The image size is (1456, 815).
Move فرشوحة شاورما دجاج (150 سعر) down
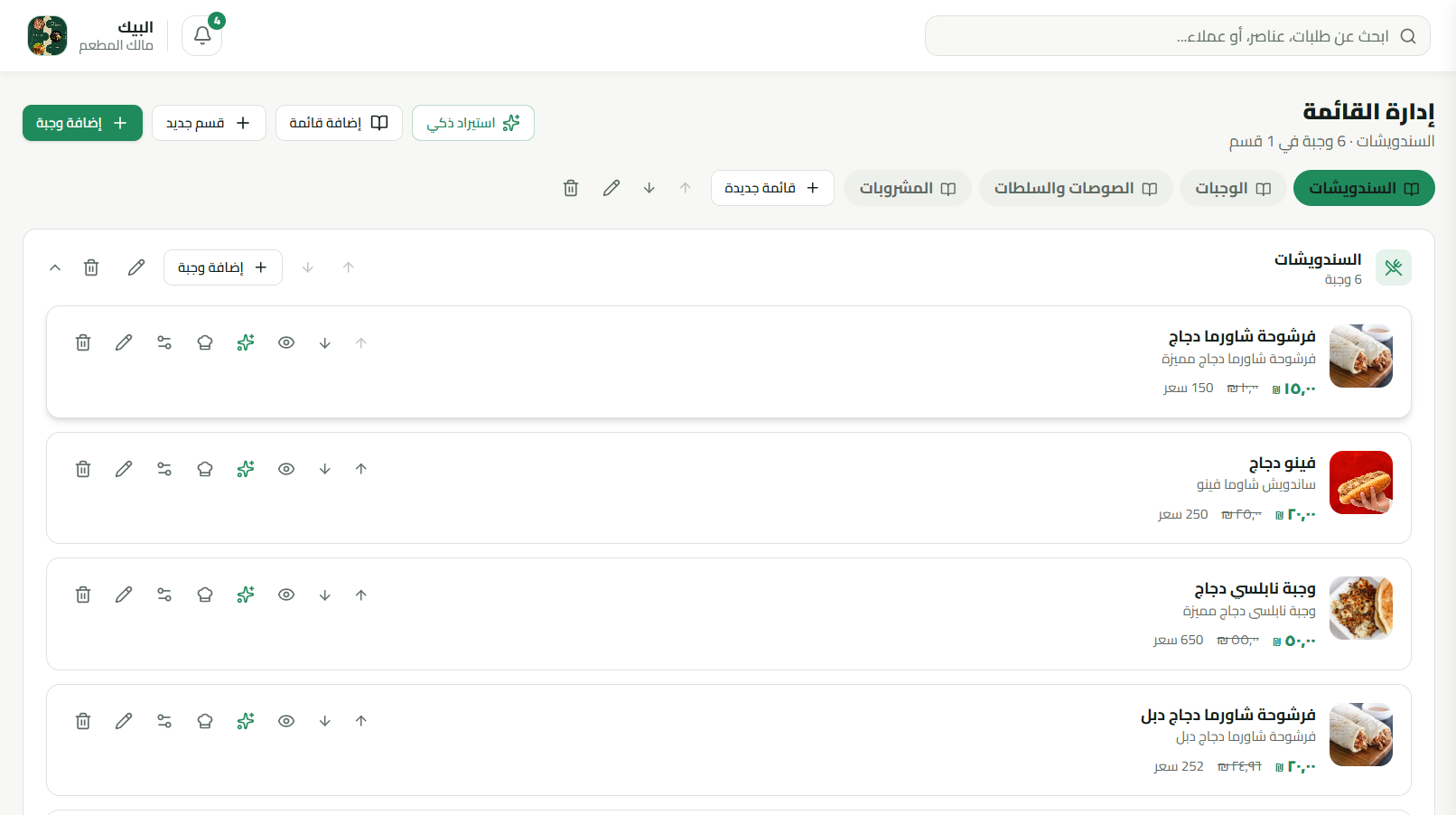pyautogui.click(x=325, y=342)
